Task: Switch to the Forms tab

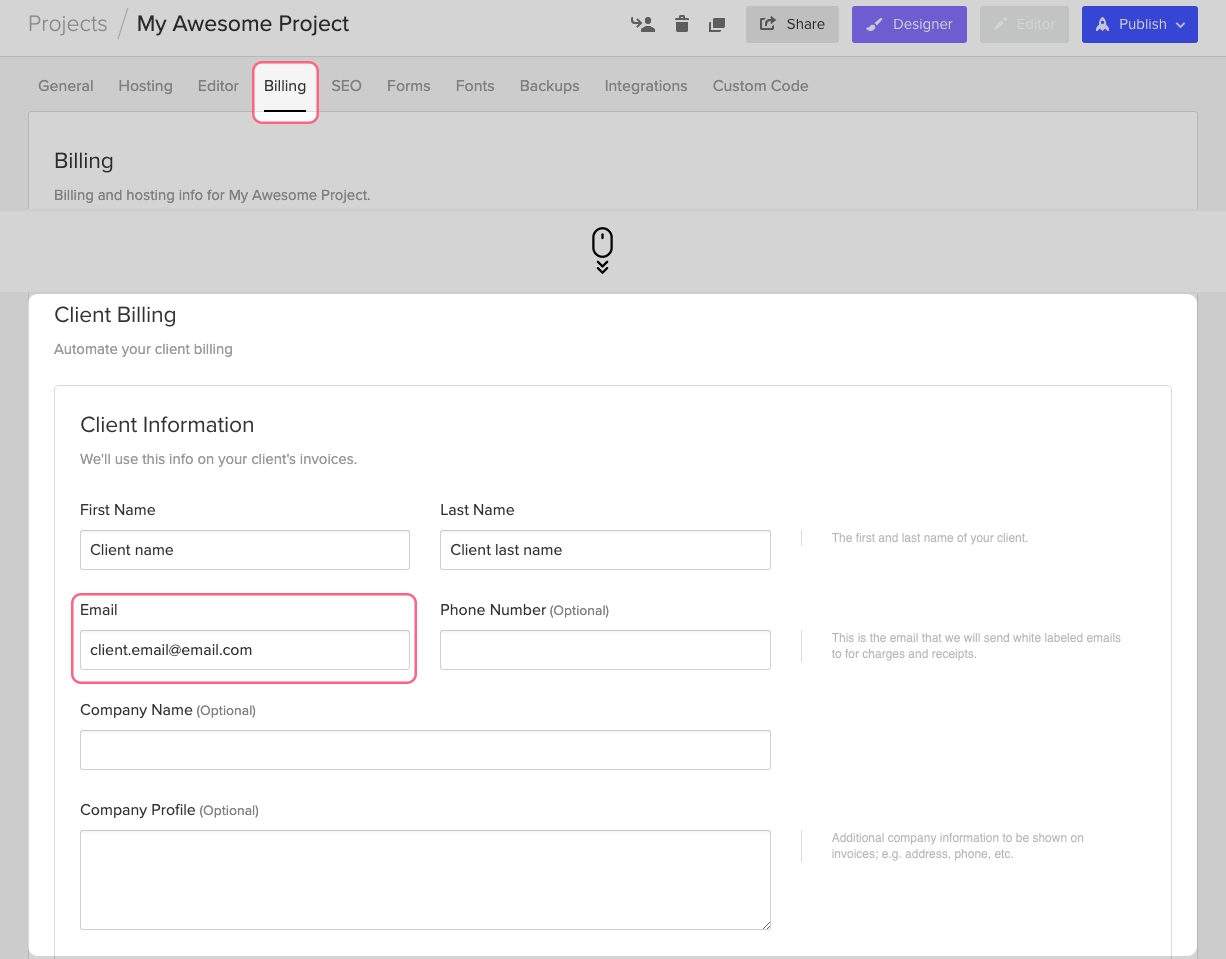Action: 408,86
